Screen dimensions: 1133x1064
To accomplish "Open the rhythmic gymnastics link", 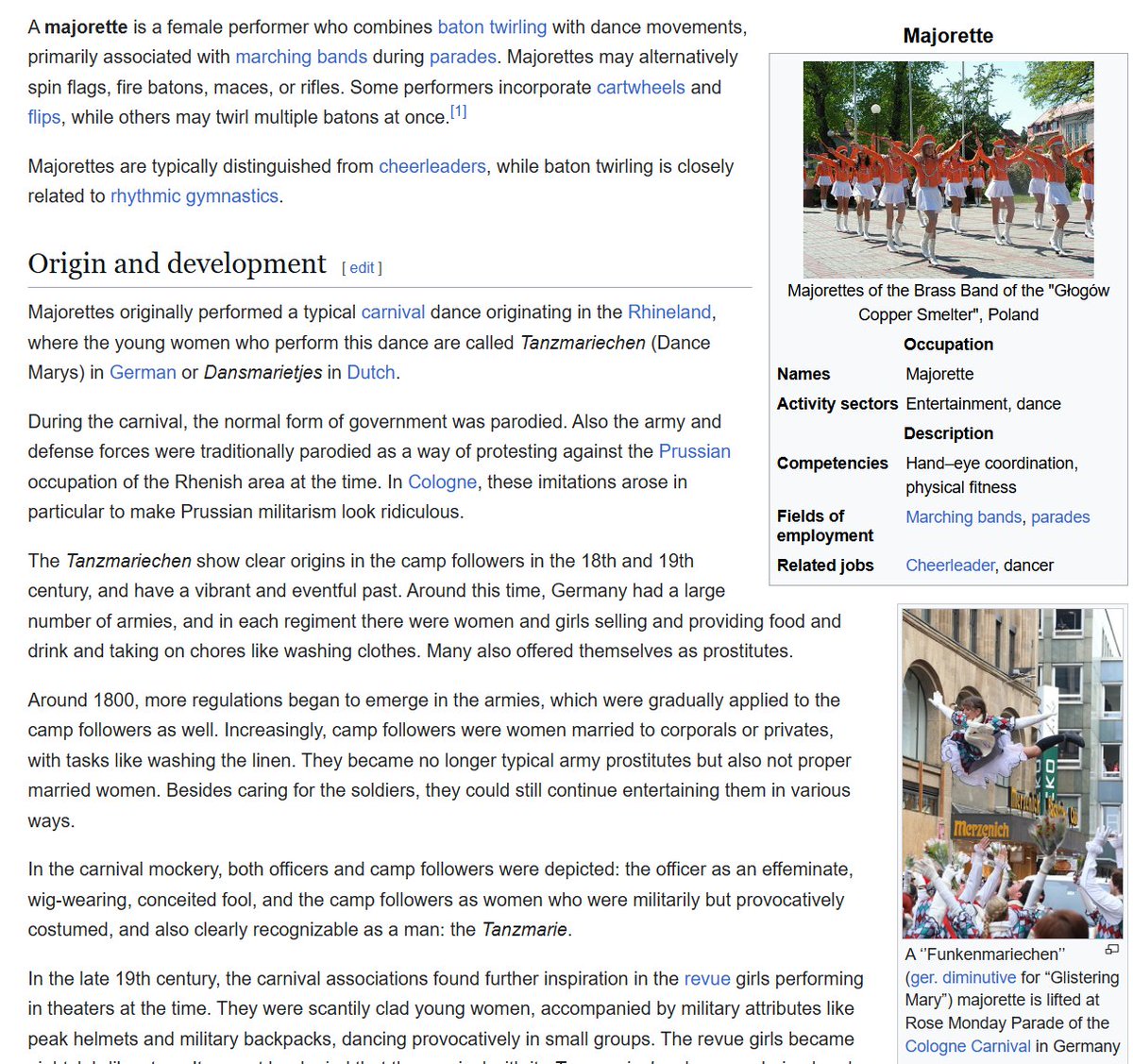I will (x=194, y=196).
